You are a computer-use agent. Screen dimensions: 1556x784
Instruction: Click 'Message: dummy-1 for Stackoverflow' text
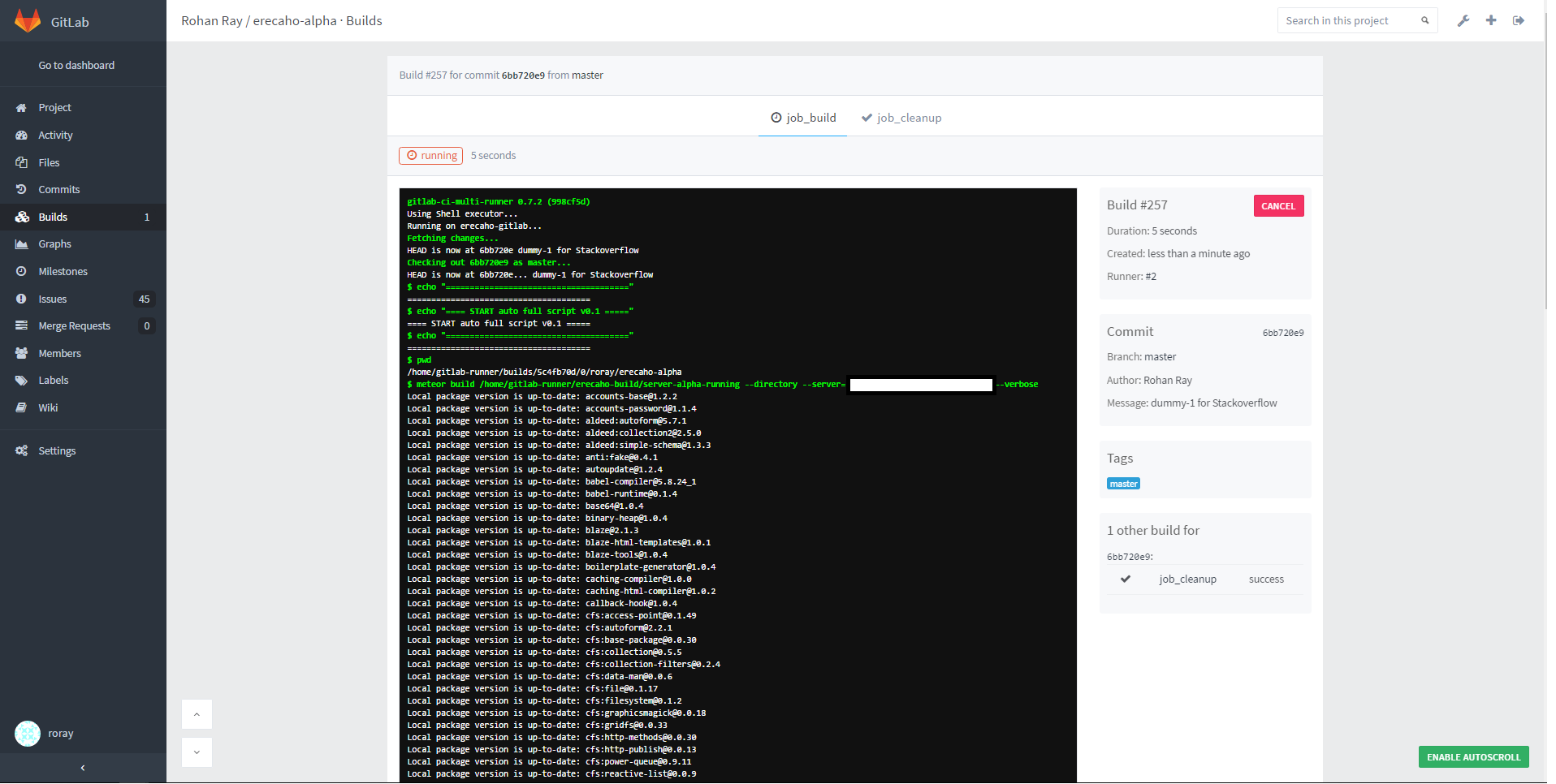click(x=1191, y=403)
